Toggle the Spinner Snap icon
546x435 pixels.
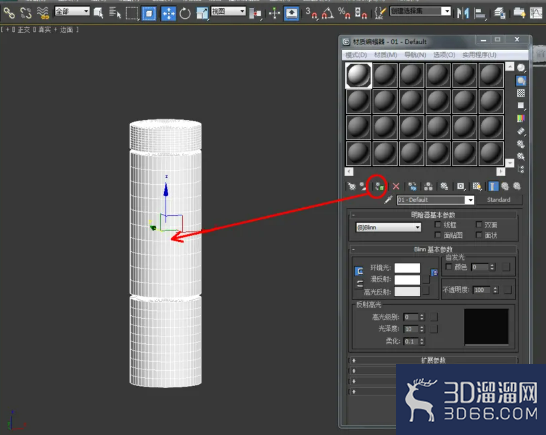coord(361,13)
